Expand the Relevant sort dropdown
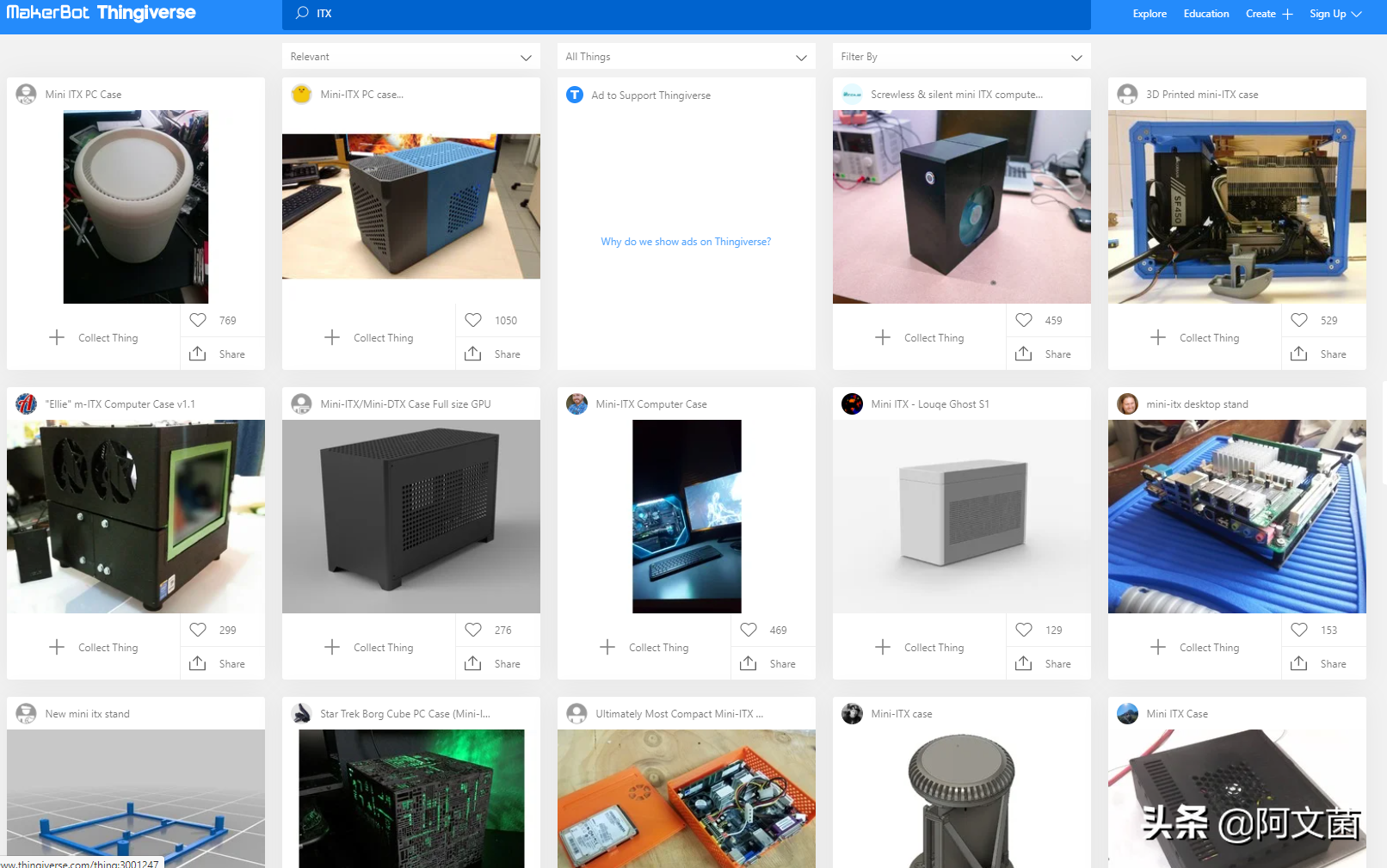Image resolution: width=1387 pixels, height=868 pixels. (411, 57)
